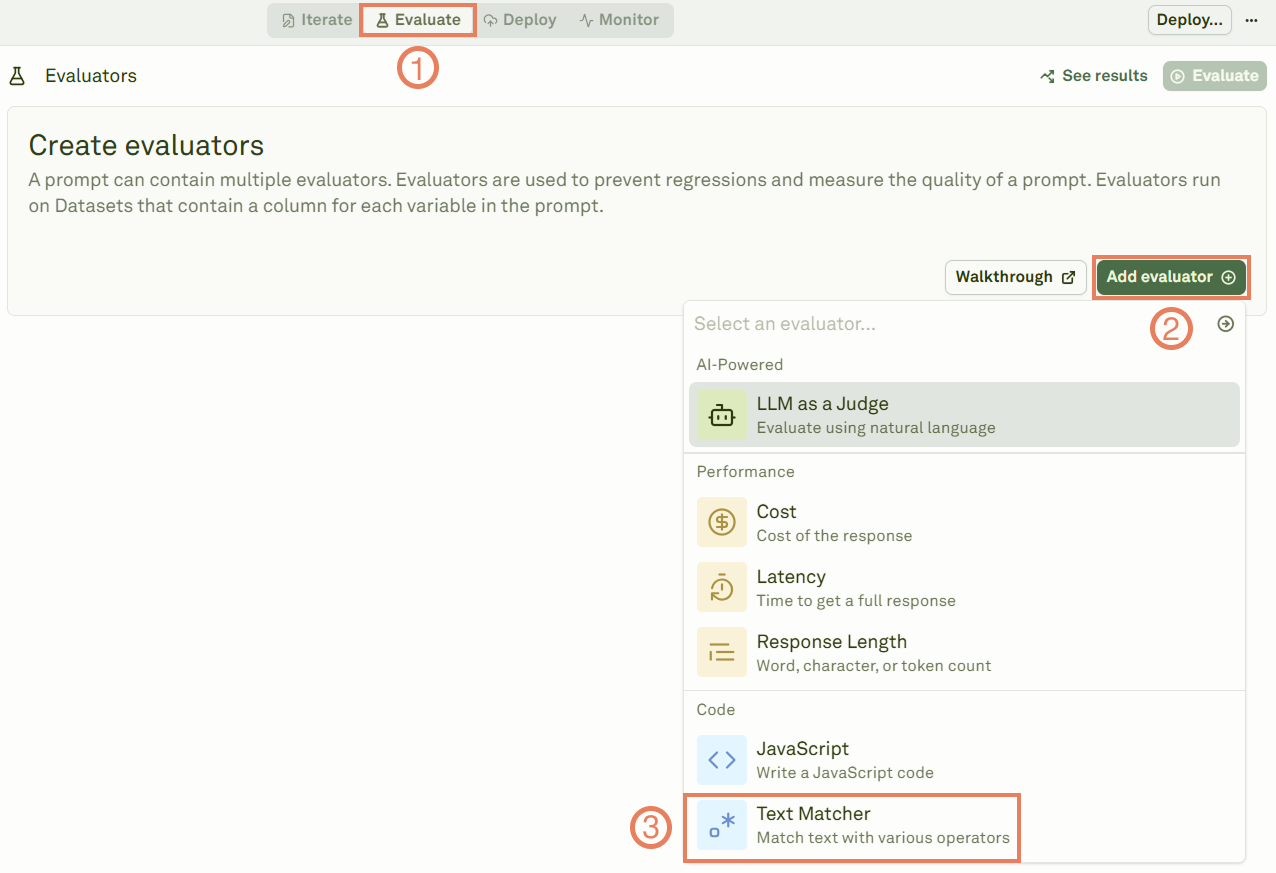The image size is (1276, 873).
Task: Open the Walkthrough external link
Action: pyautogui.click(x=1015, y=277)
